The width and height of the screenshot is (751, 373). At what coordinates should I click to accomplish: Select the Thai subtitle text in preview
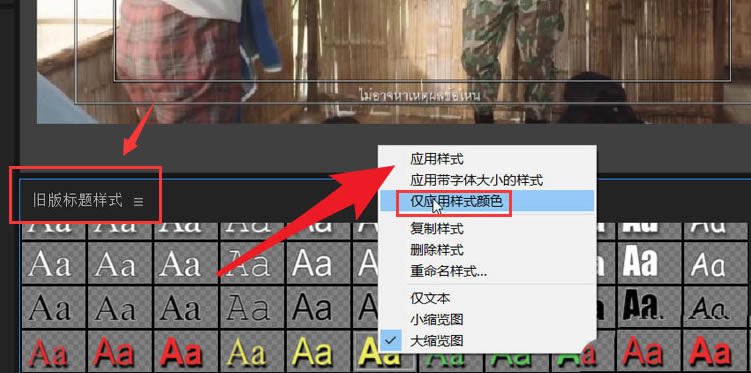[x=420, y=95]
